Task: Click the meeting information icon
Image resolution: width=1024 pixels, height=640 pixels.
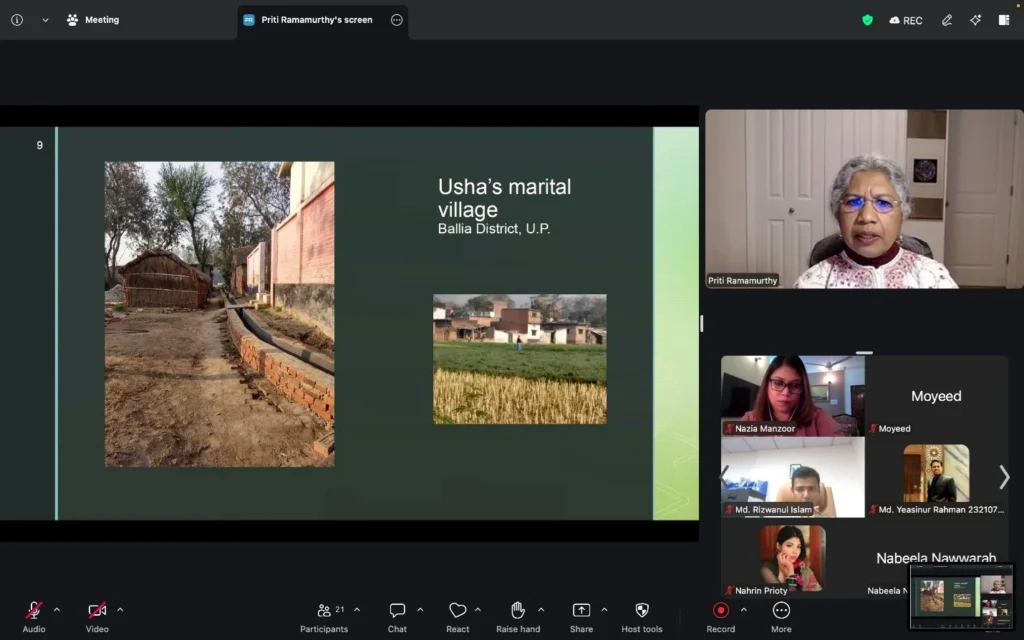Action: (16, 19)
